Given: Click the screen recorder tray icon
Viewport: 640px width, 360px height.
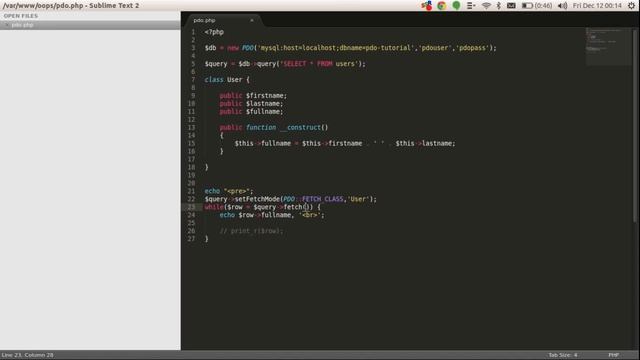Looking at the screenshot, I should pos(427,6).
